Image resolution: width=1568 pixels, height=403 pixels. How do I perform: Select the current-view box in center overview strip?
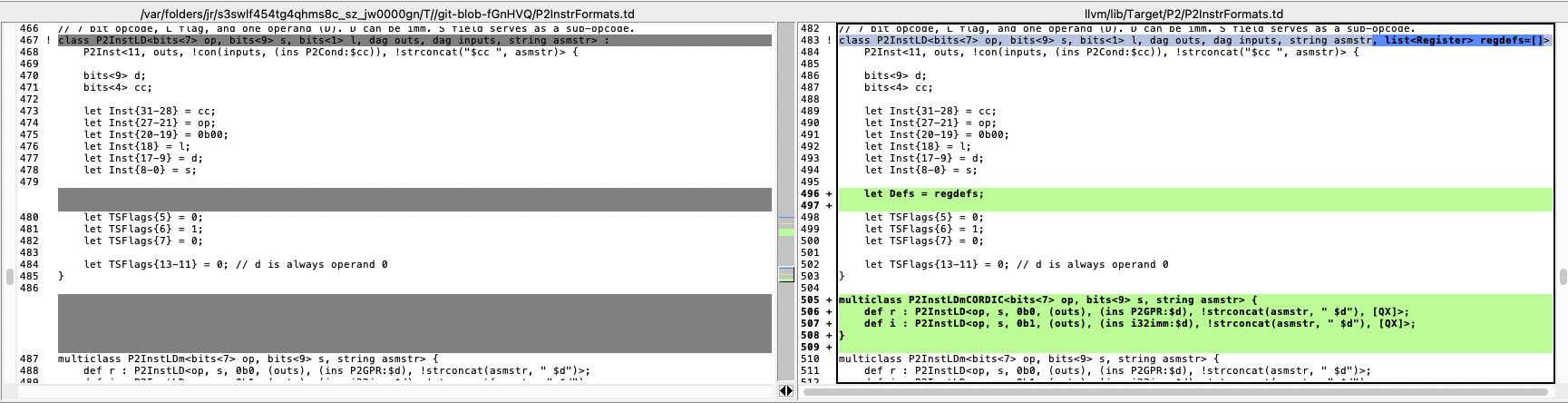pos(786,274)
